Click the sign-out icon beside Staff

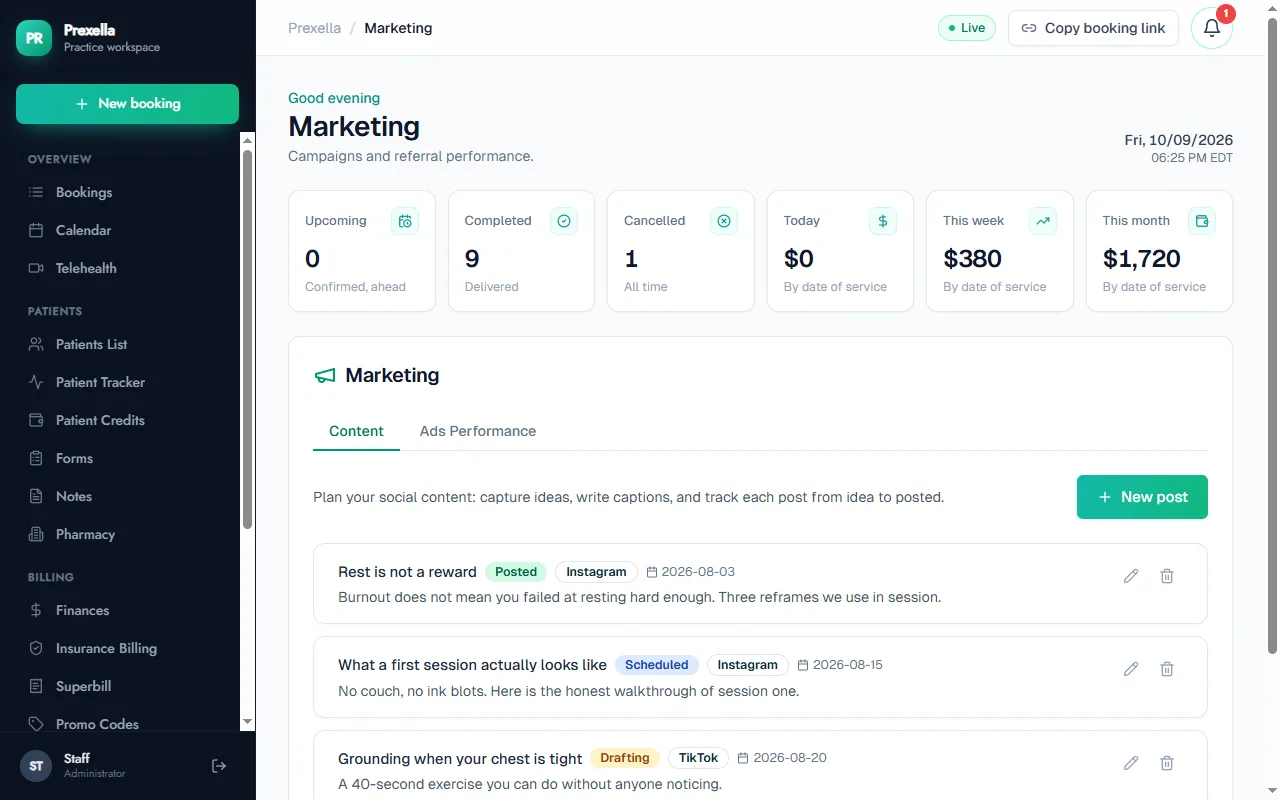pos(219,766)
